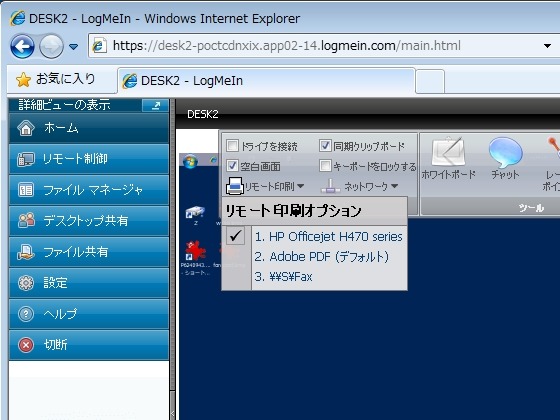This screenshot has height=420, width=560.
Task: Click the house icon for ホーム
Action: [26, 128]
